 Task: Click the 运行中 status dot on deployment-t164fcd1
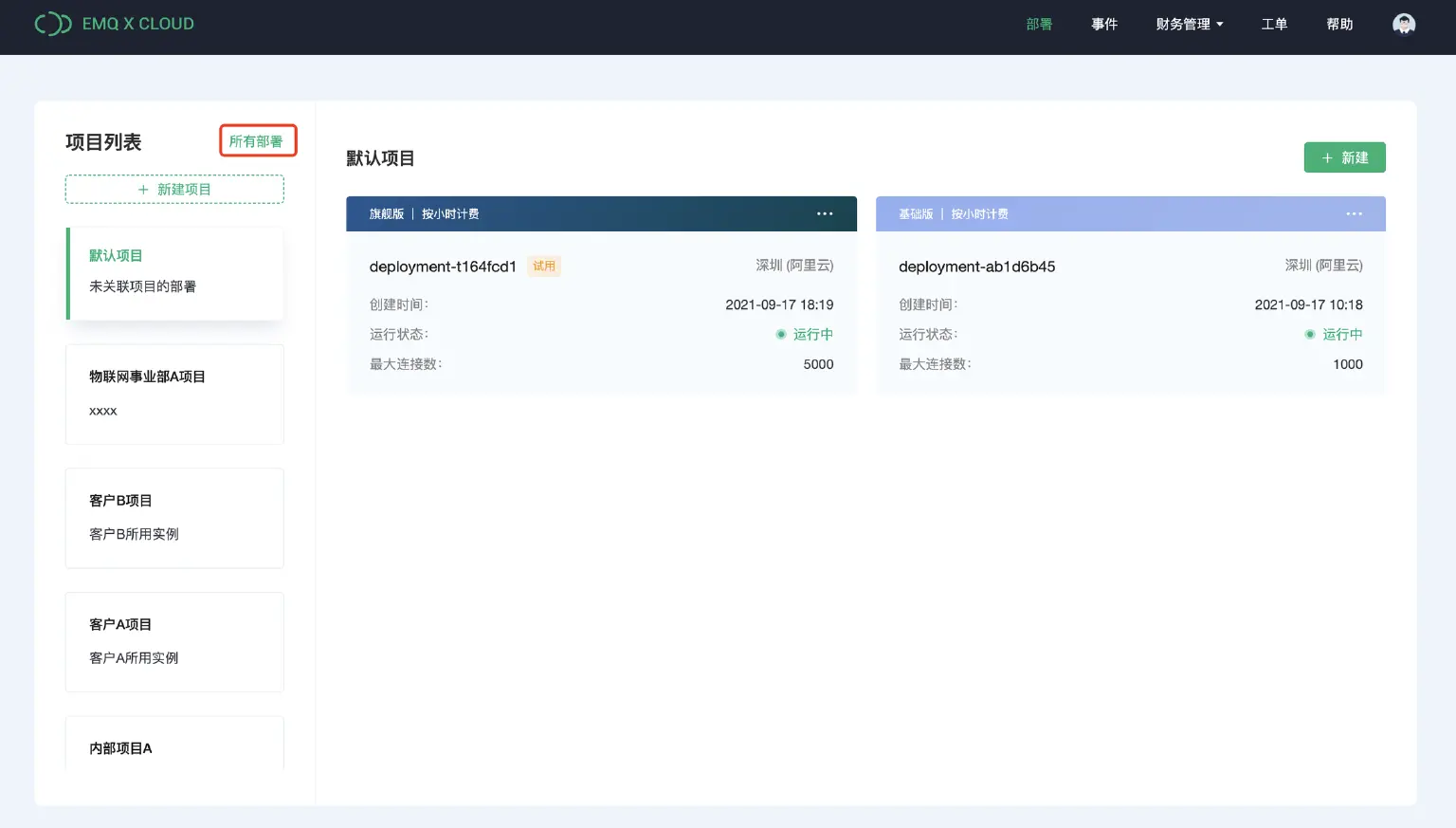[x=781, y=334]
